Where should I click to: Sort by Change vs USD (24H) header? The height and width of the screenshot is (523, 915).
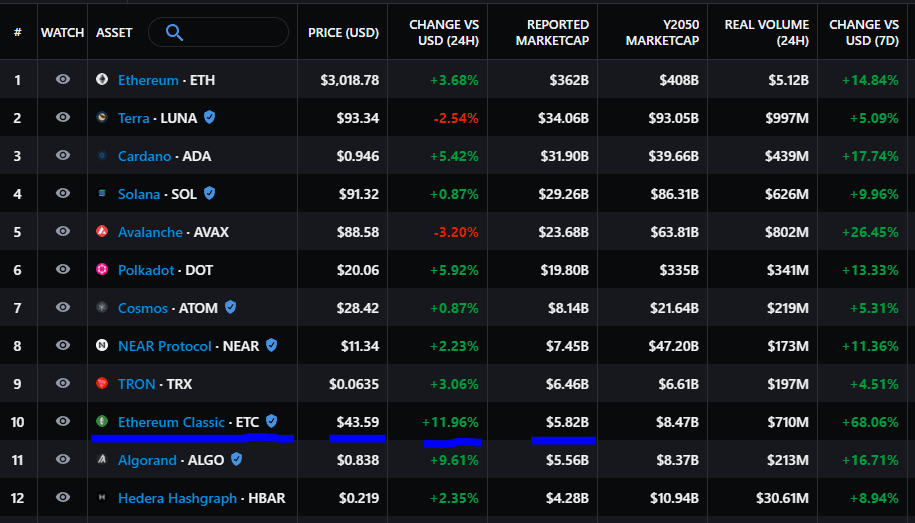[x=444, y=33]
